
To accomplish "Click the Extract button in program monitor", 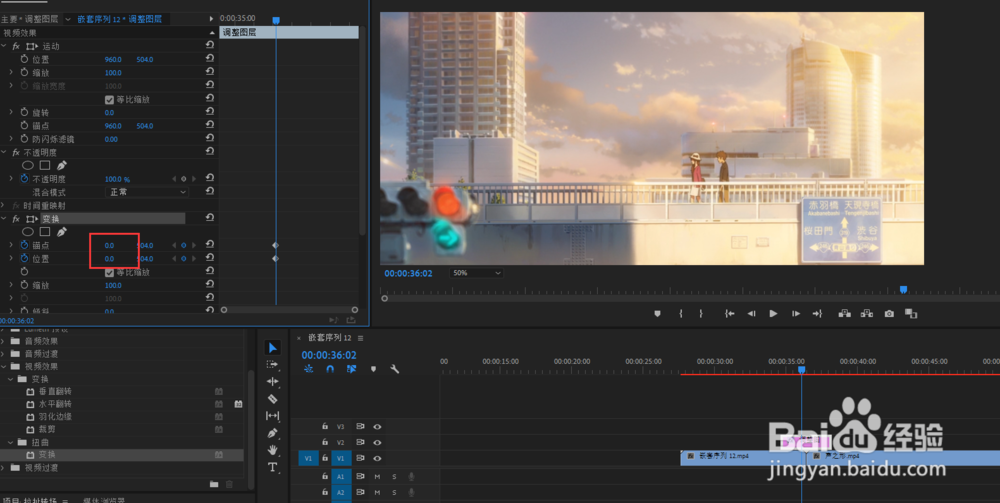I will [x=867, y=314].
